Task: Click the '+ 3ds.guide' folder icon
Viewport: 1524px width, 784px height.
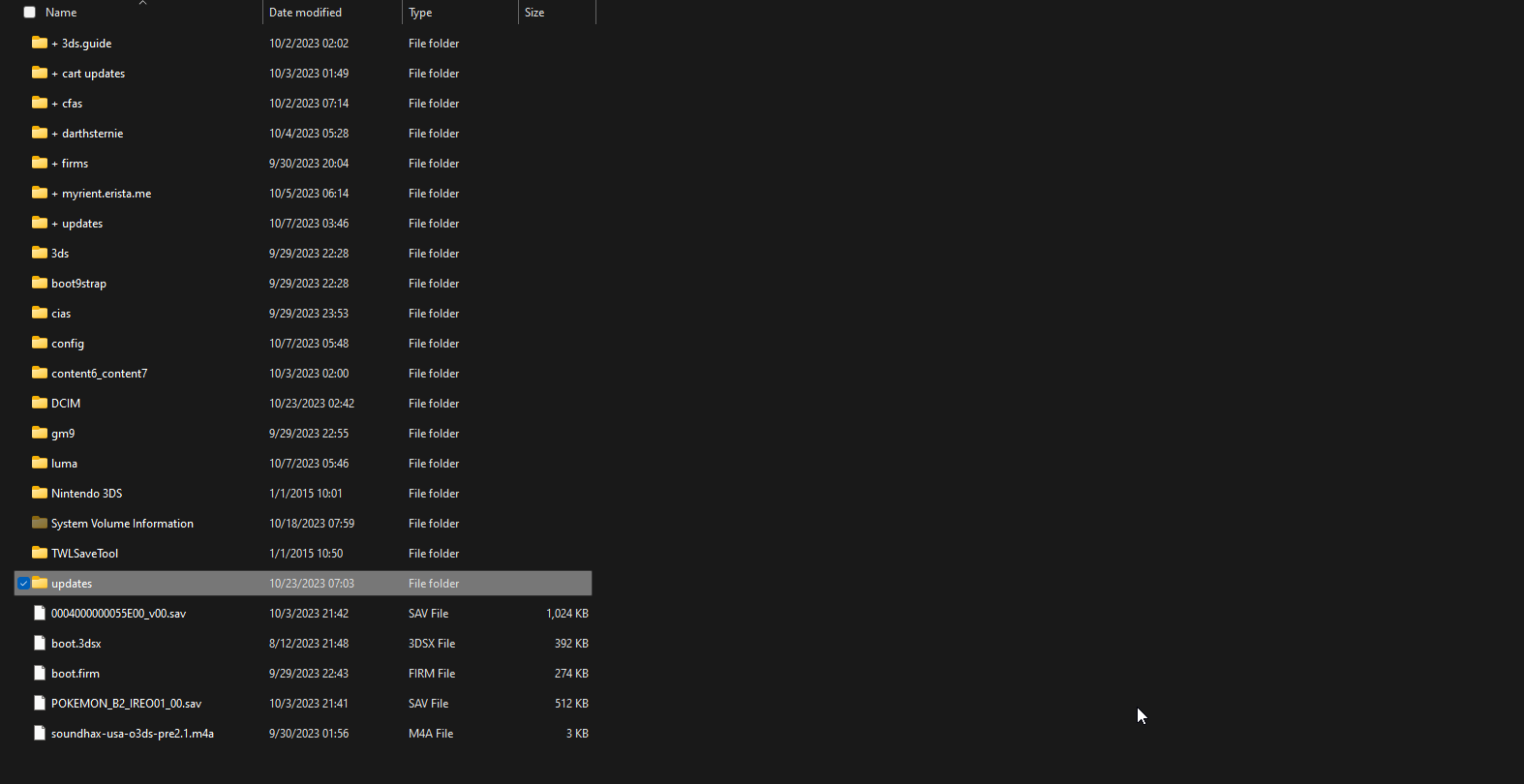Action: click(40, 43)
